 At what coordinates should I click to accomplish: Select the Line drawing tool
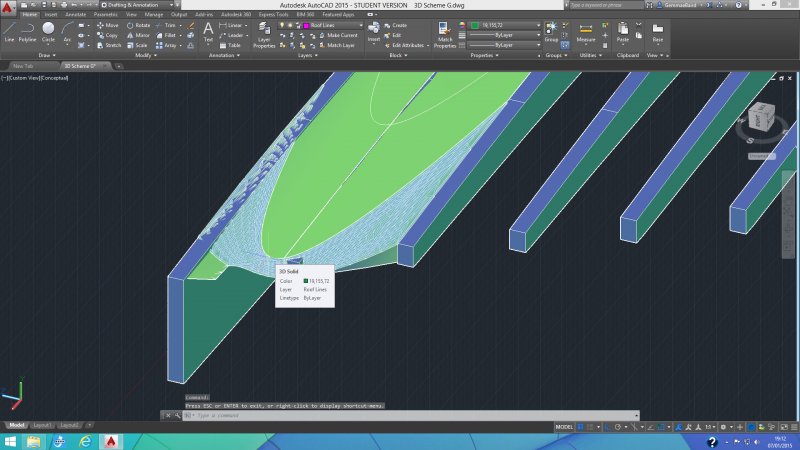[9, 30]
